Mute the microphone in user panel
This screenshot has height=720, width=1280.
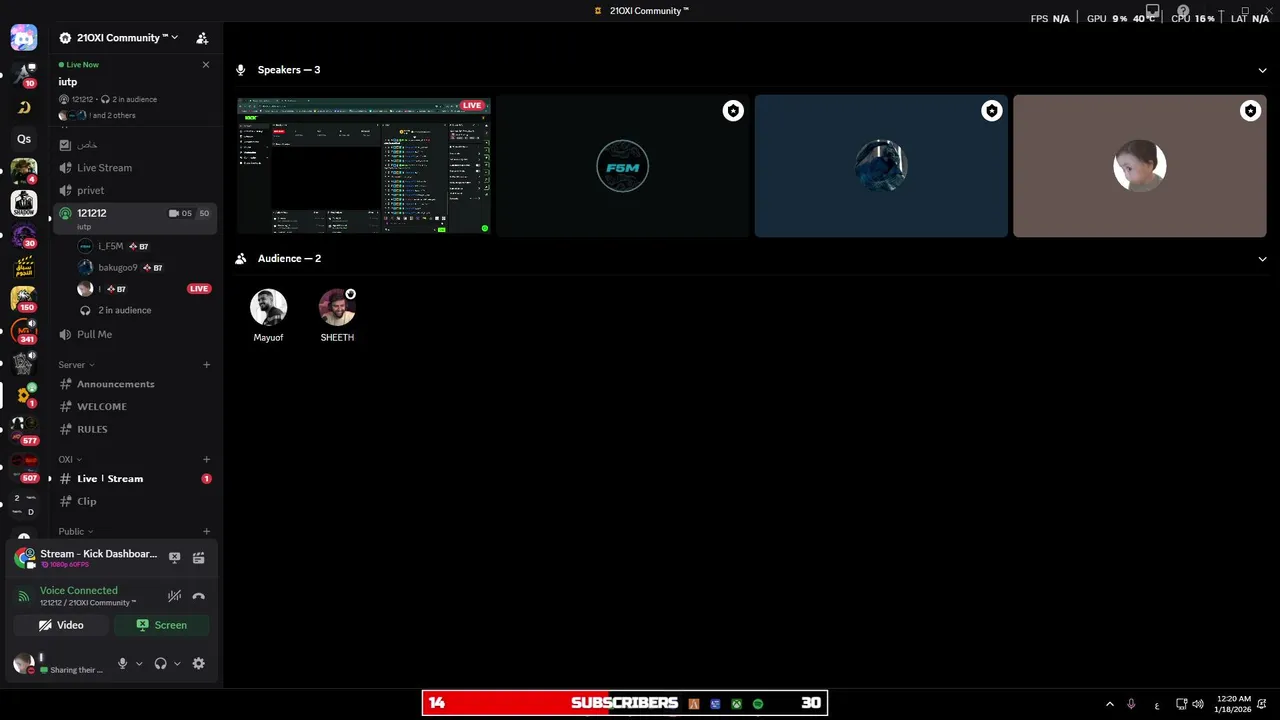(123, 663)
